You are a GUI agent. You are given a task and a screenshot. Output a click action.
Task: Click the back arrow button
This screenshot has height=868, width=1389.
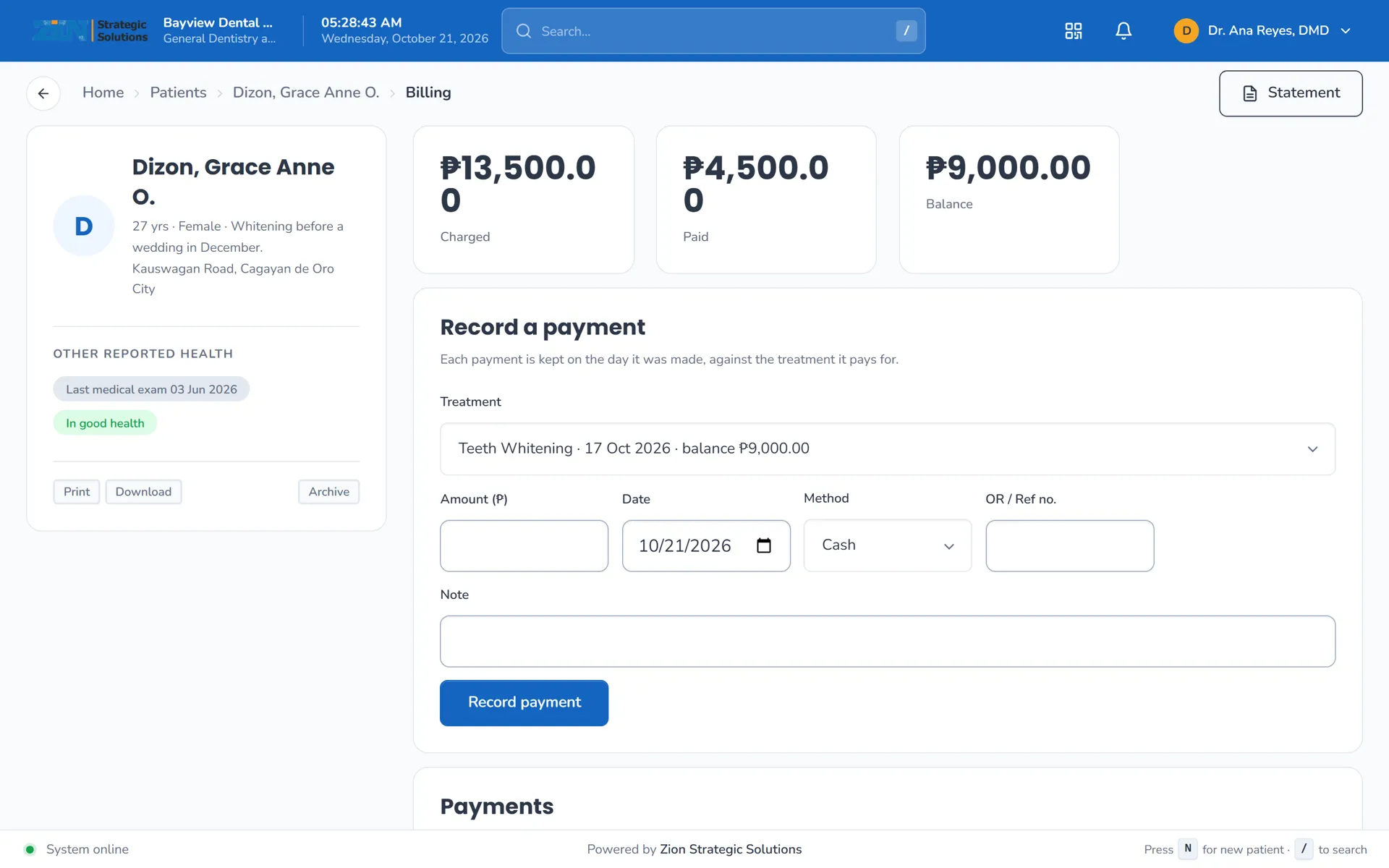pyautogui.click(x=43, y=93)
